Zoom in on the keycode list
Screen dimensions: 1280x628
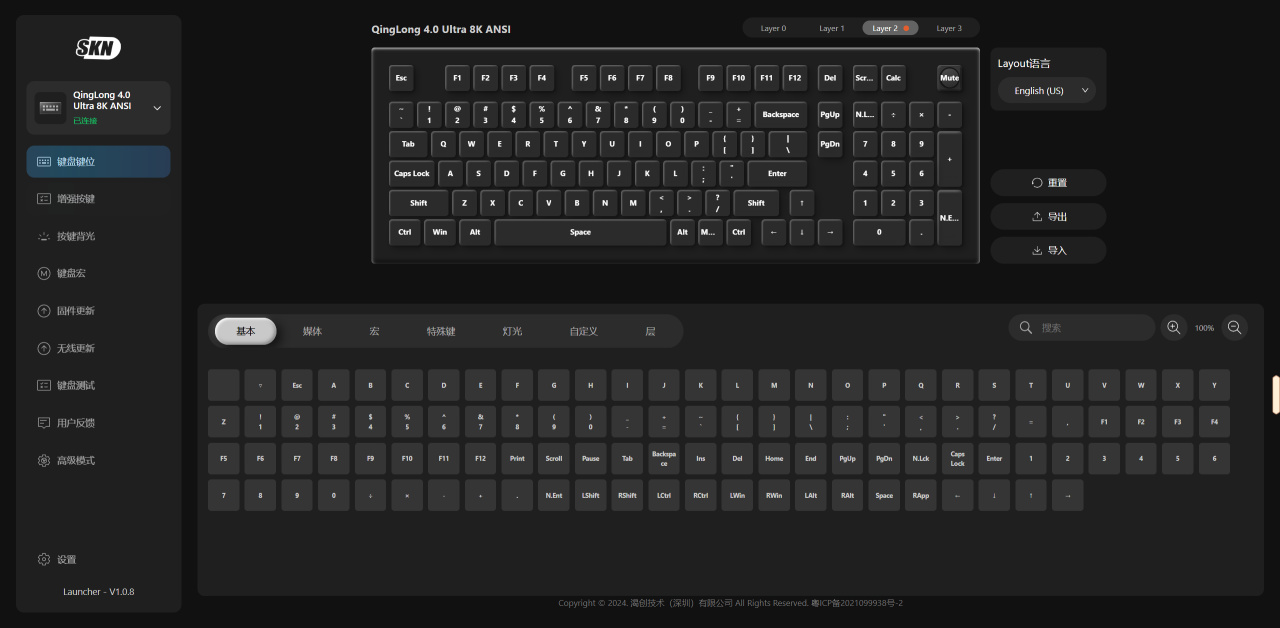(1174, 328)
